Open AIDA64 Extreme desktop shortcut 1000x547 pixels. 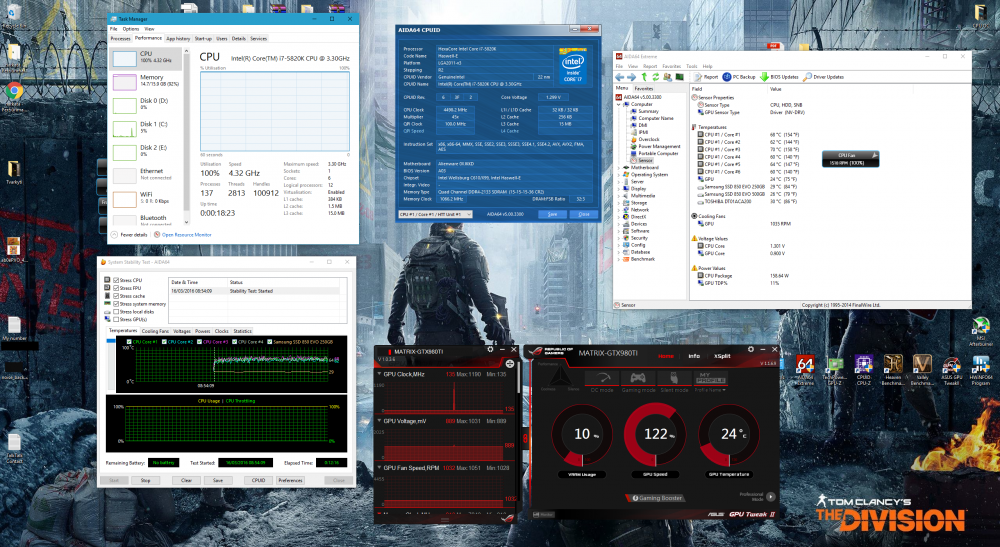tap(805, 370)
